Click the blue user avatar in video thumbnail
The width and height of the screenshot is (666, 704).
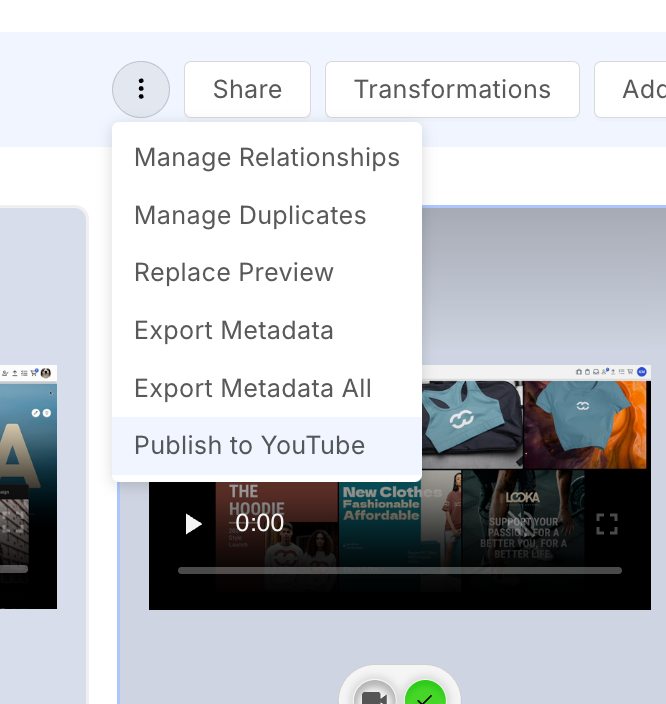pos(642,371)
